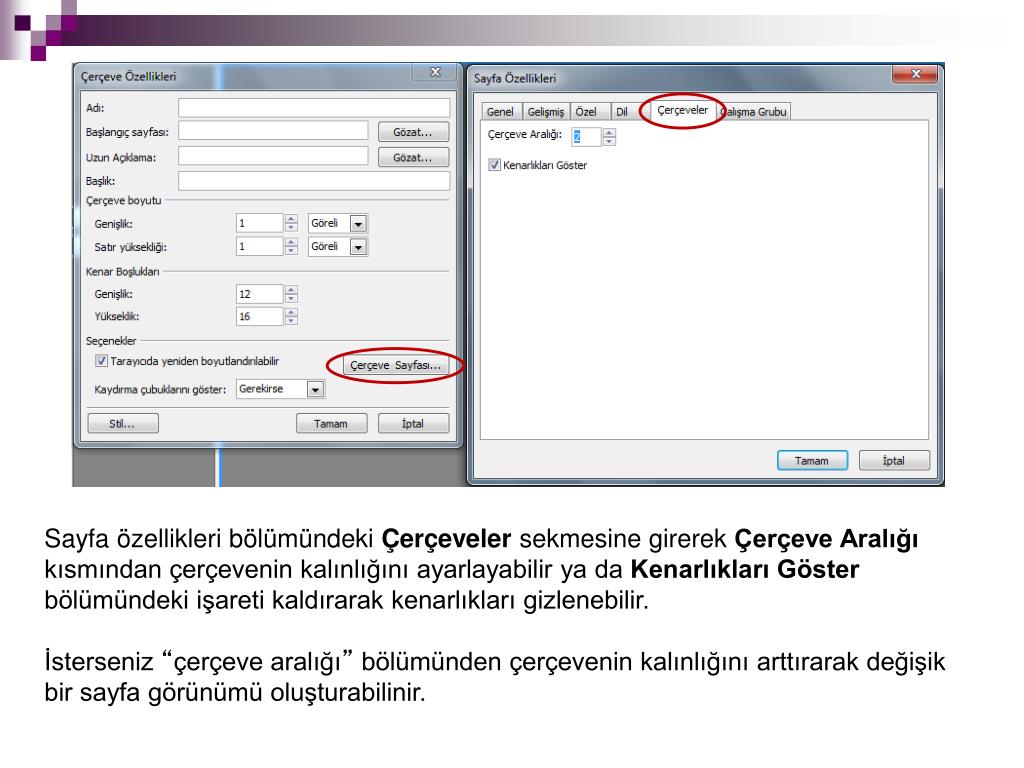Switch to the Çalışma Grubu tab
The height and width of the screenshot is (768, 1024).
[753, 112]
